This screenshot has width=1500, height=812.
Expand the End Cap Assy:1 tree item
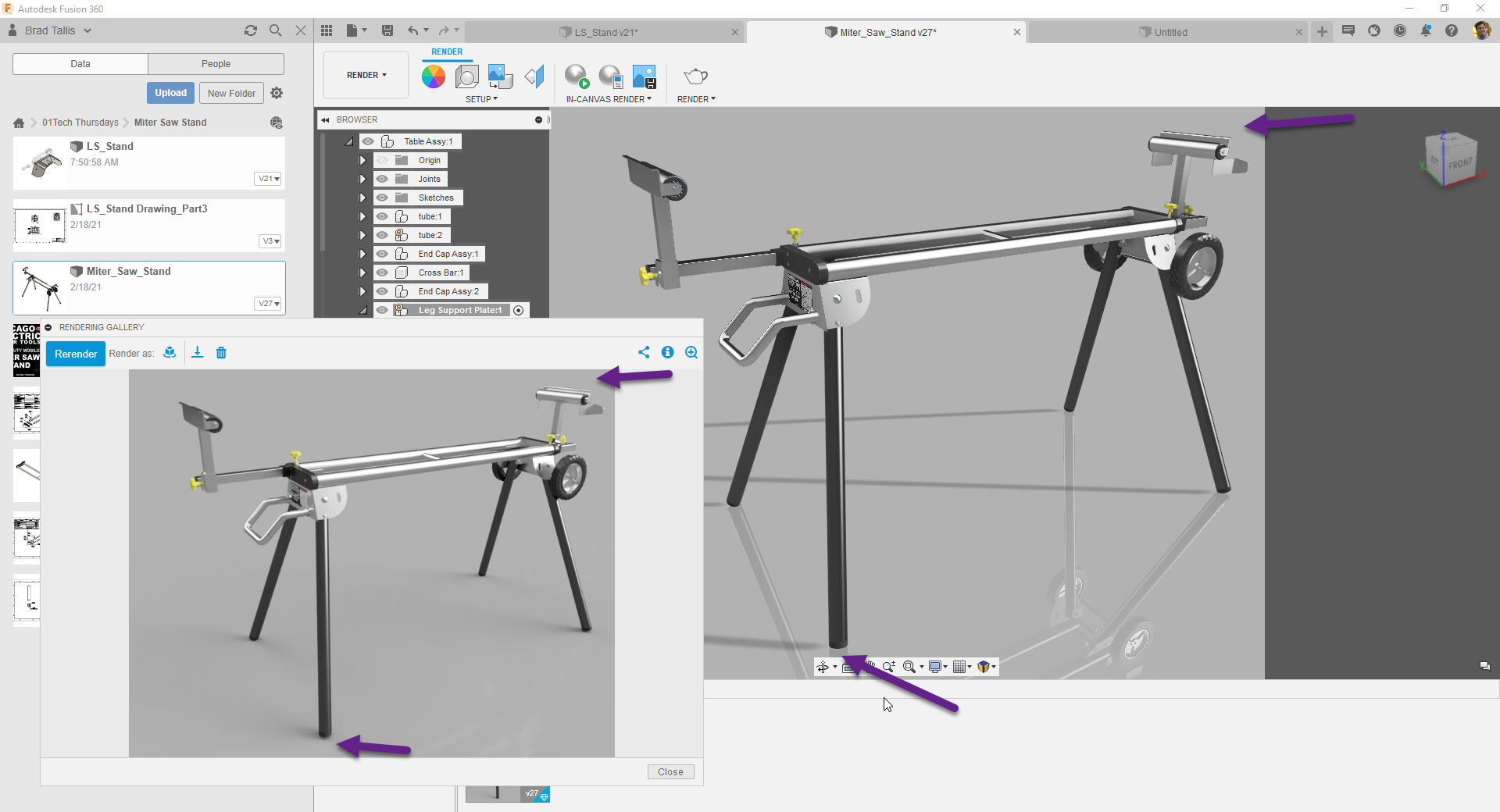[x=362, y=254]
